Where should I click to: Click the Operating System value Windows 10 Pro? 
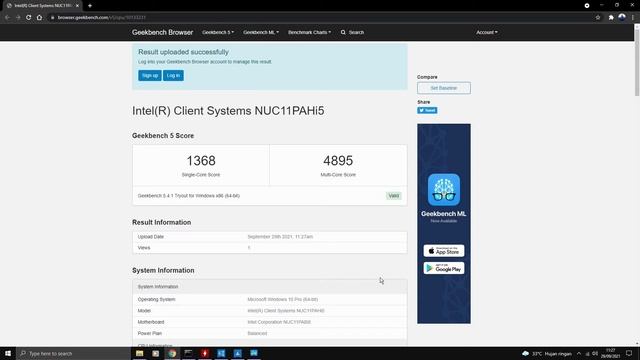[x=282, y=300]
